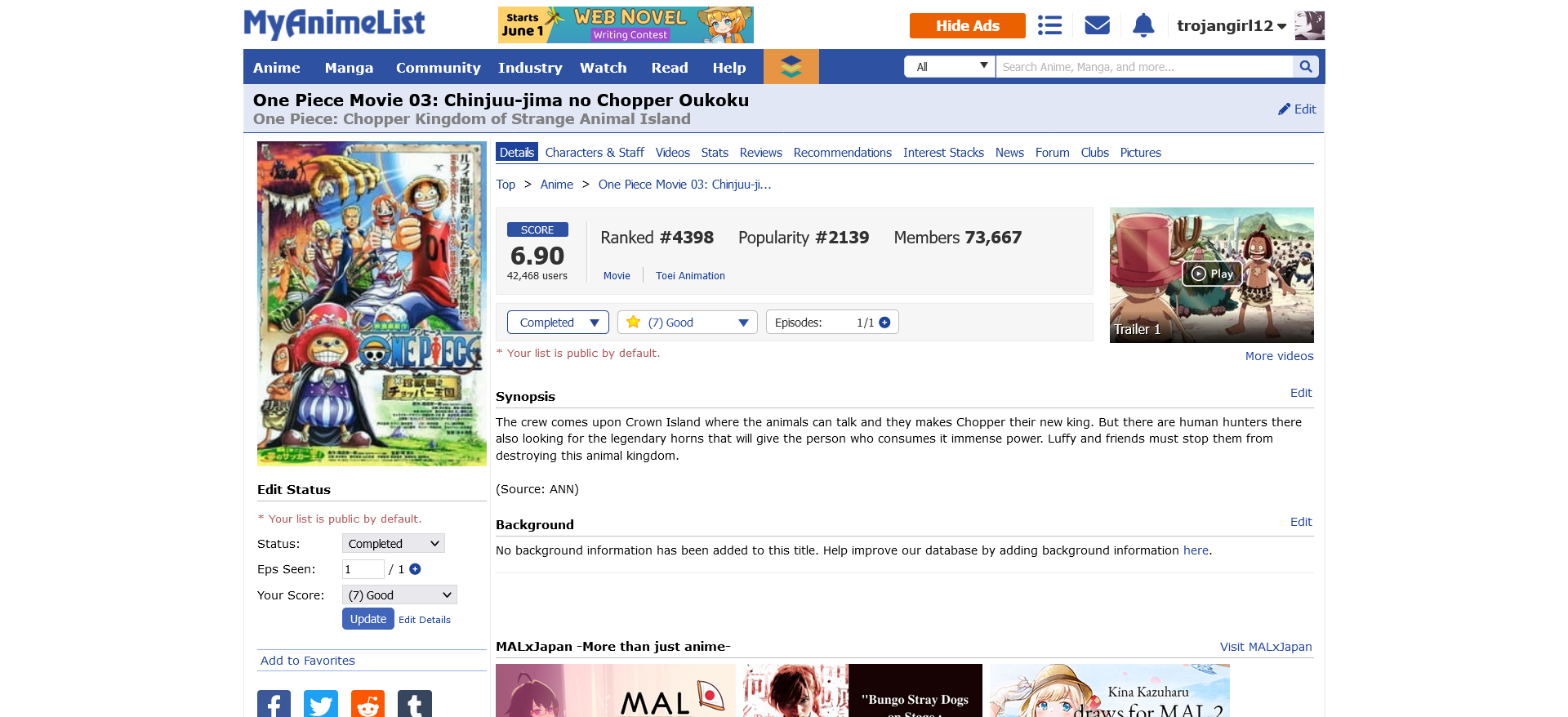1568x717 pixels.
Task: Play Trailer 1 video
Action: (1212, 274)
